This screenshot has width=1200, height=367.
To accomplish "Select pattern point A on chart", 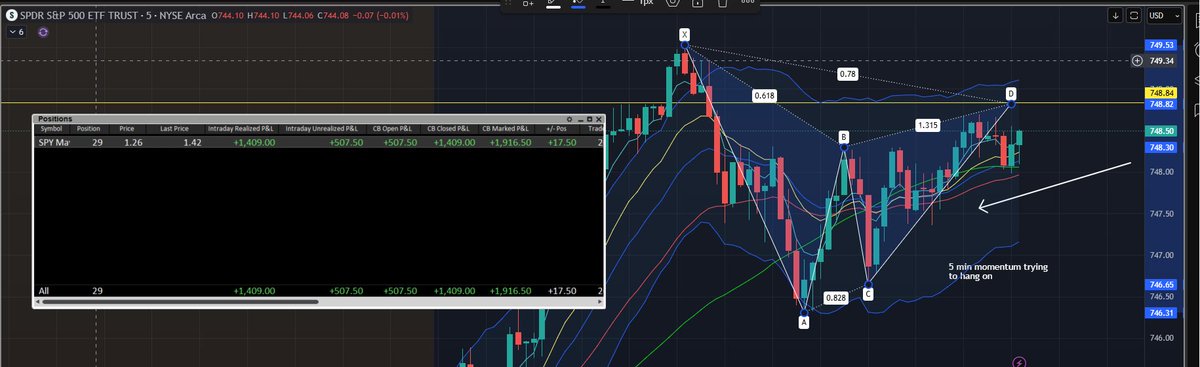I will (x=804, y=322).
